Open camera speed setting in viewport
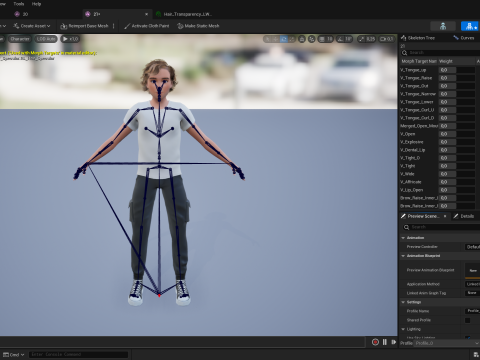Screen dimensions: 480x360 386,39
